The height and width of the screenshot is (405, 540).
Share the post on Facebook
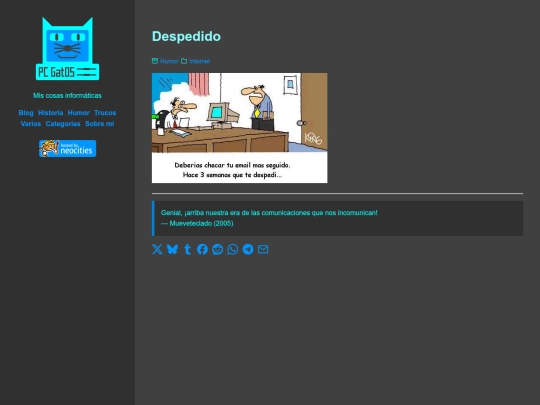coord(202,249)
